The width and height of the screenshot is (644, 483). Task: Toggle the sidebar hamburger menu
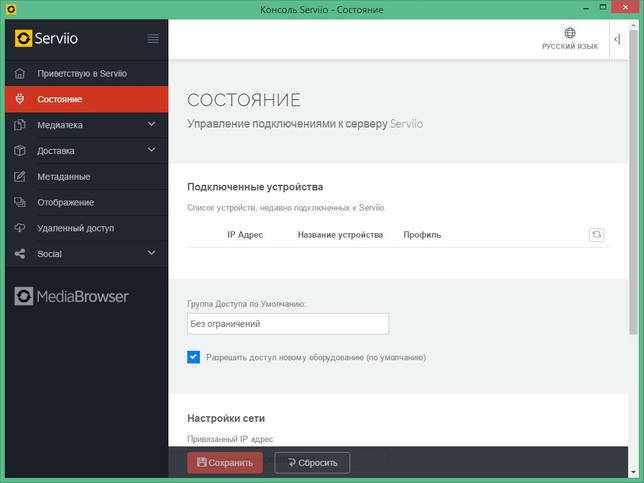tap(153, 39)
